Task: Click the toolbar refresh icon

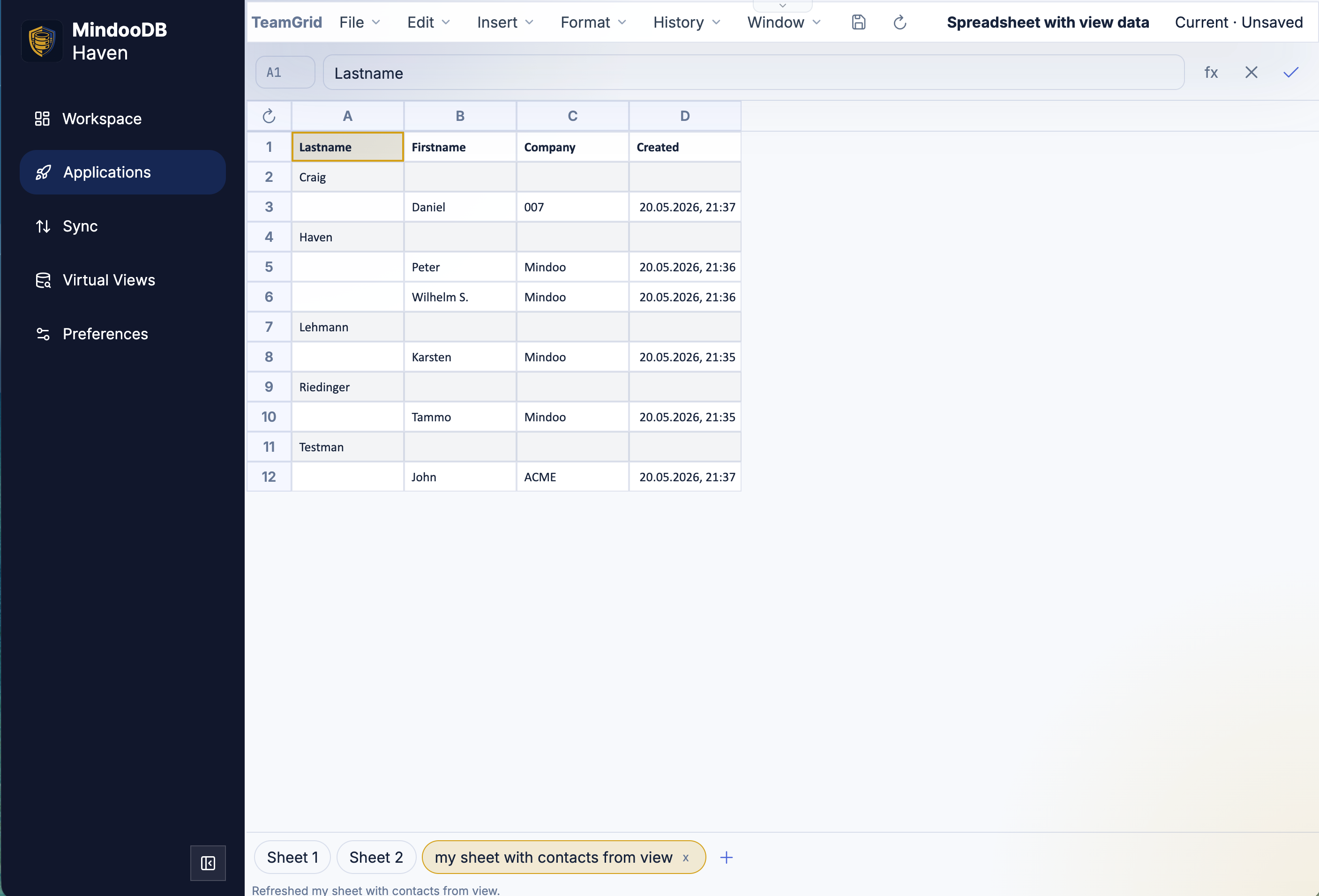Action: pyautogui.click(x=900, y=22)
